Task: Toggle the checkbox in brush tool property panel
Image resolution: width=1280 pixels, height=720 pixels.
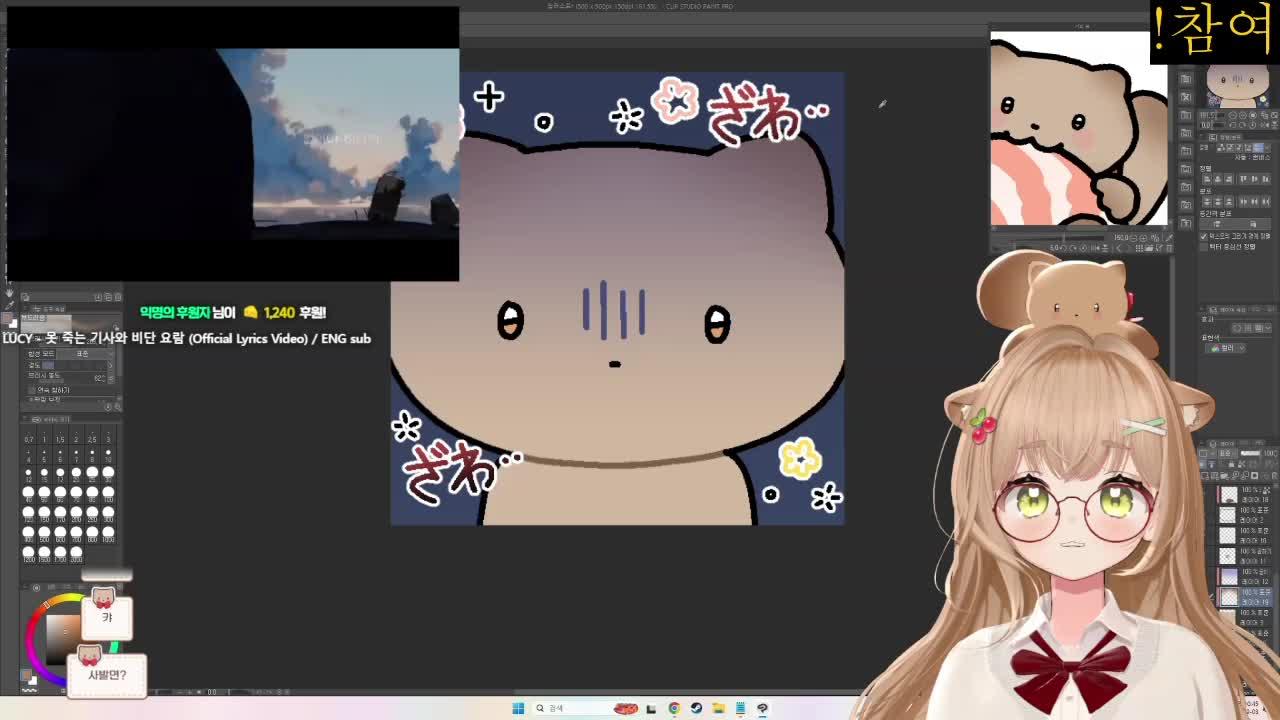Action: point(31,390)
